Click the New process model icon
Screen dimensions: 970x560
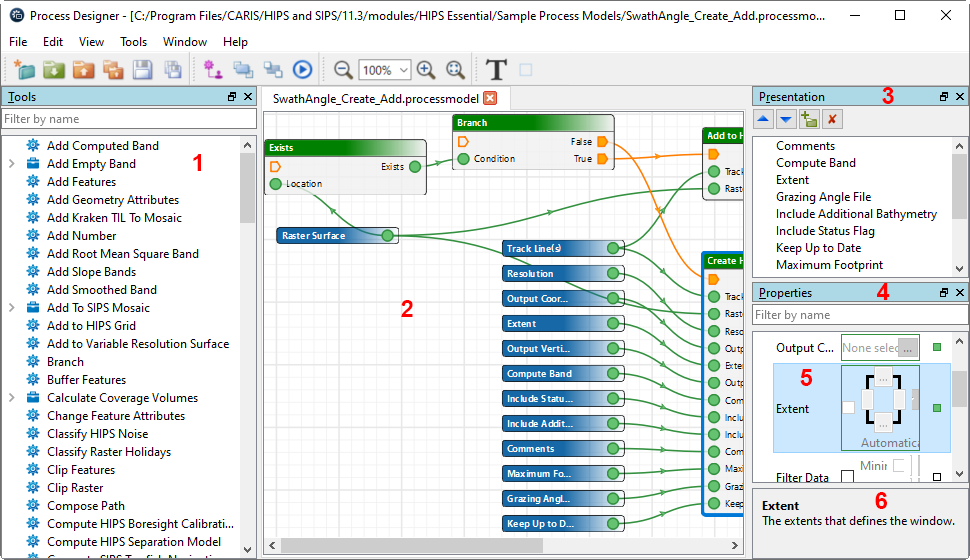click(24, 70)
